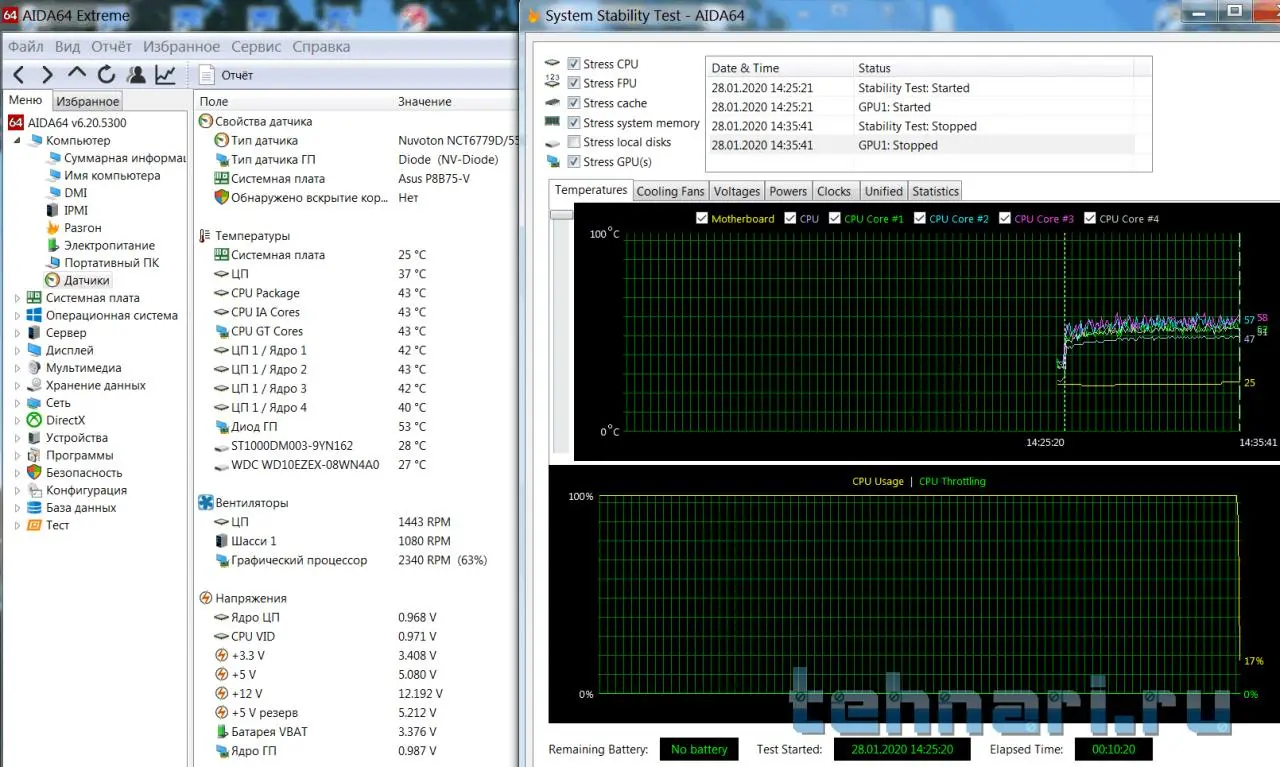Open the IPMI tree item icon
1280x767 pixels.
(x=54, y=210)
